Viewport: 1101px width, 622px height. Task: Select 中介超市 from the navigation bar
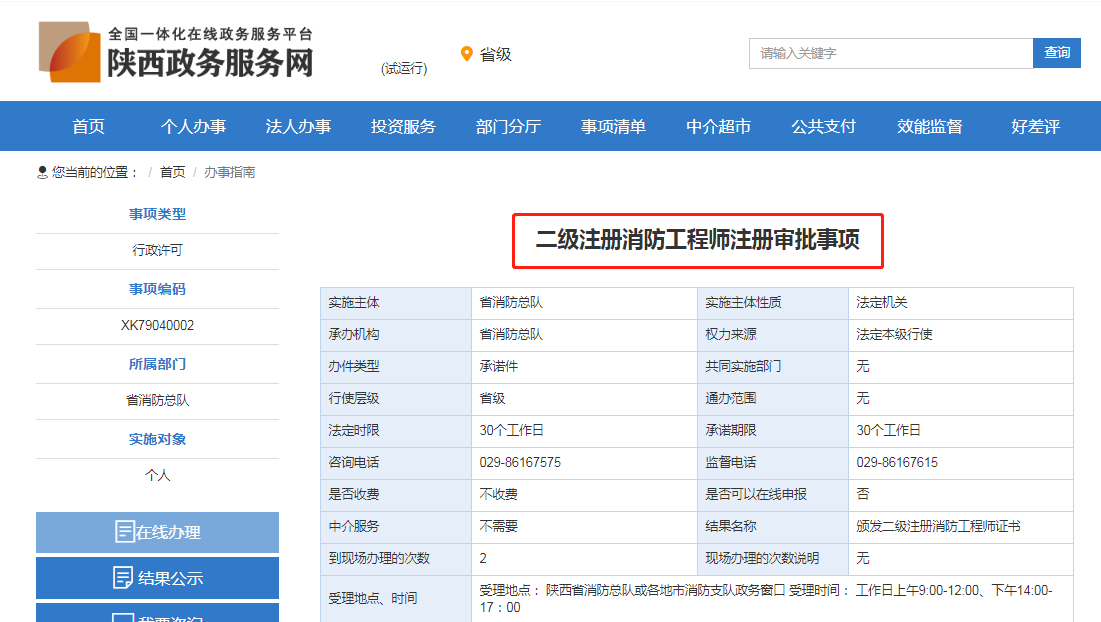(x=718, y=126)
